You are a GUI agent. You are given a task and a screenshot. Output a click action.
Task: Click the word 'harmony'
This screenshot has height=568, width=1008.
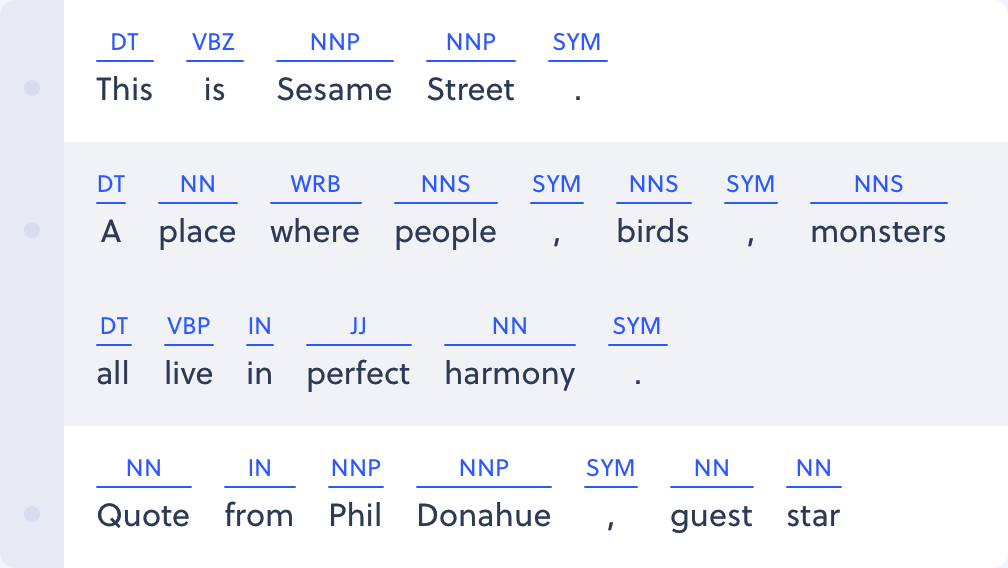tap(510, 374)
